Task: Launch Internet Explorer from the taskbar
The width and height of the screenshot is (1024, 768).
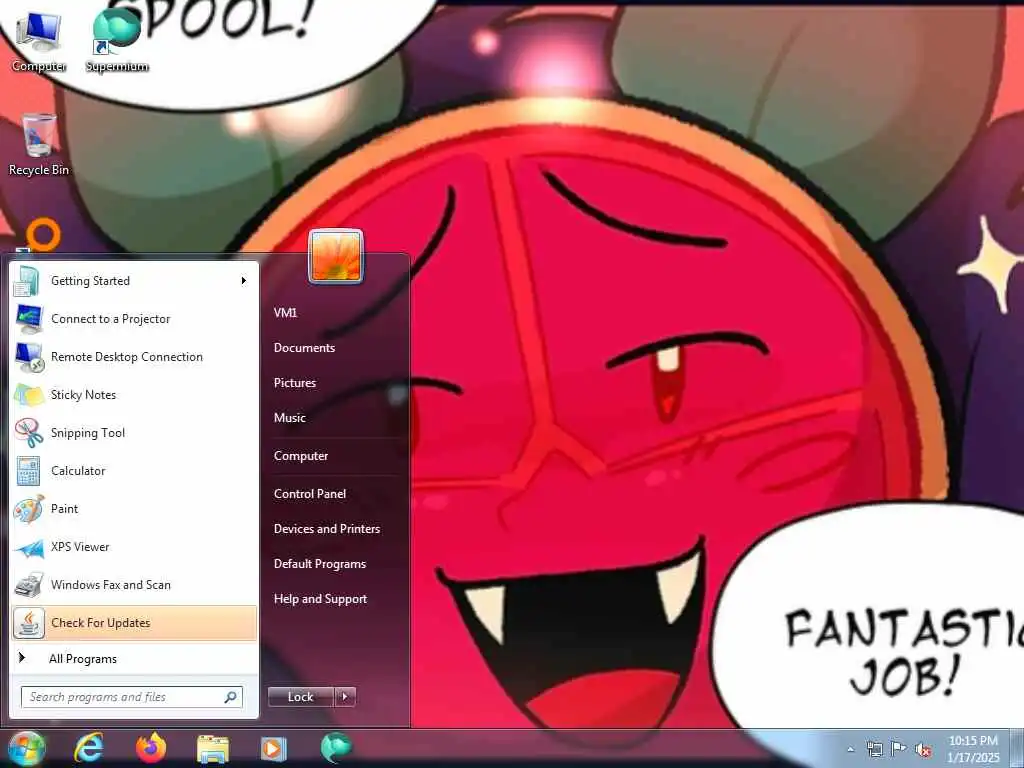Action: (x=88, y=748)
